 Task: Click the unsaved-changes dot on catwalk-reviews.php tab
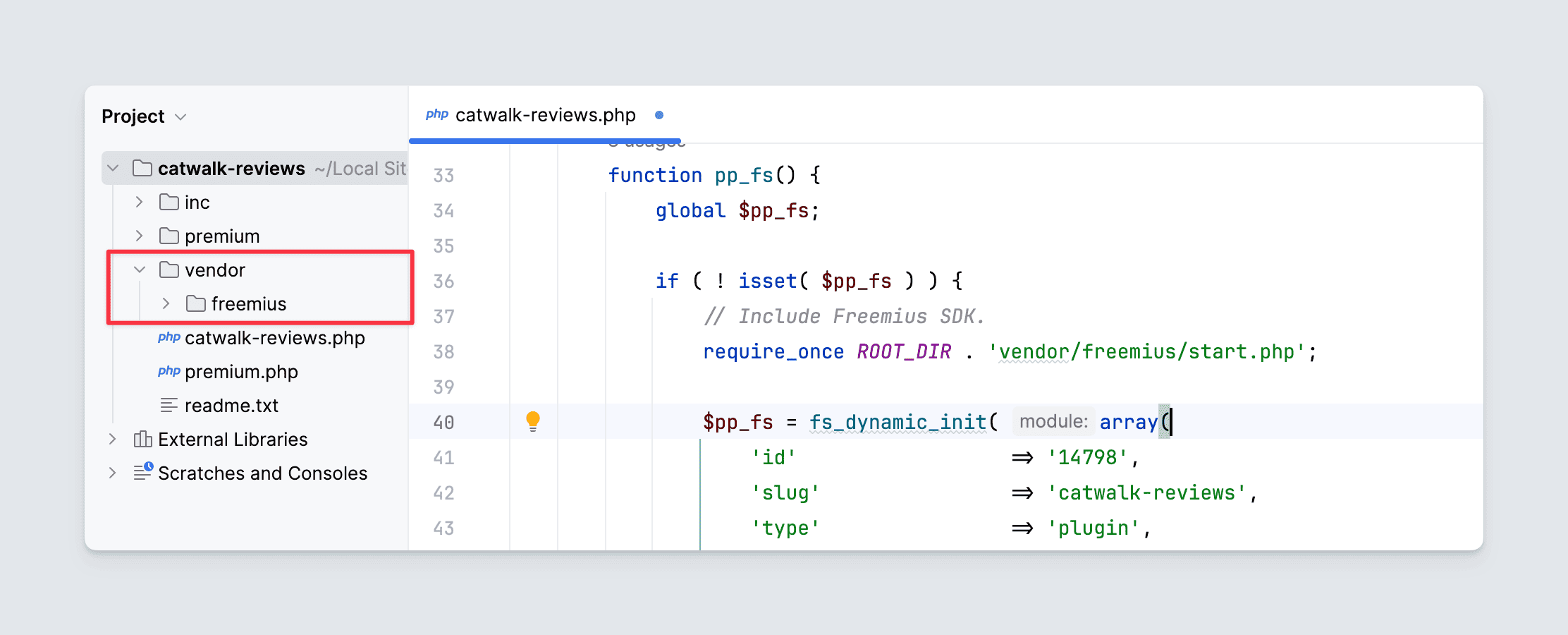click(x=659, y=115)
